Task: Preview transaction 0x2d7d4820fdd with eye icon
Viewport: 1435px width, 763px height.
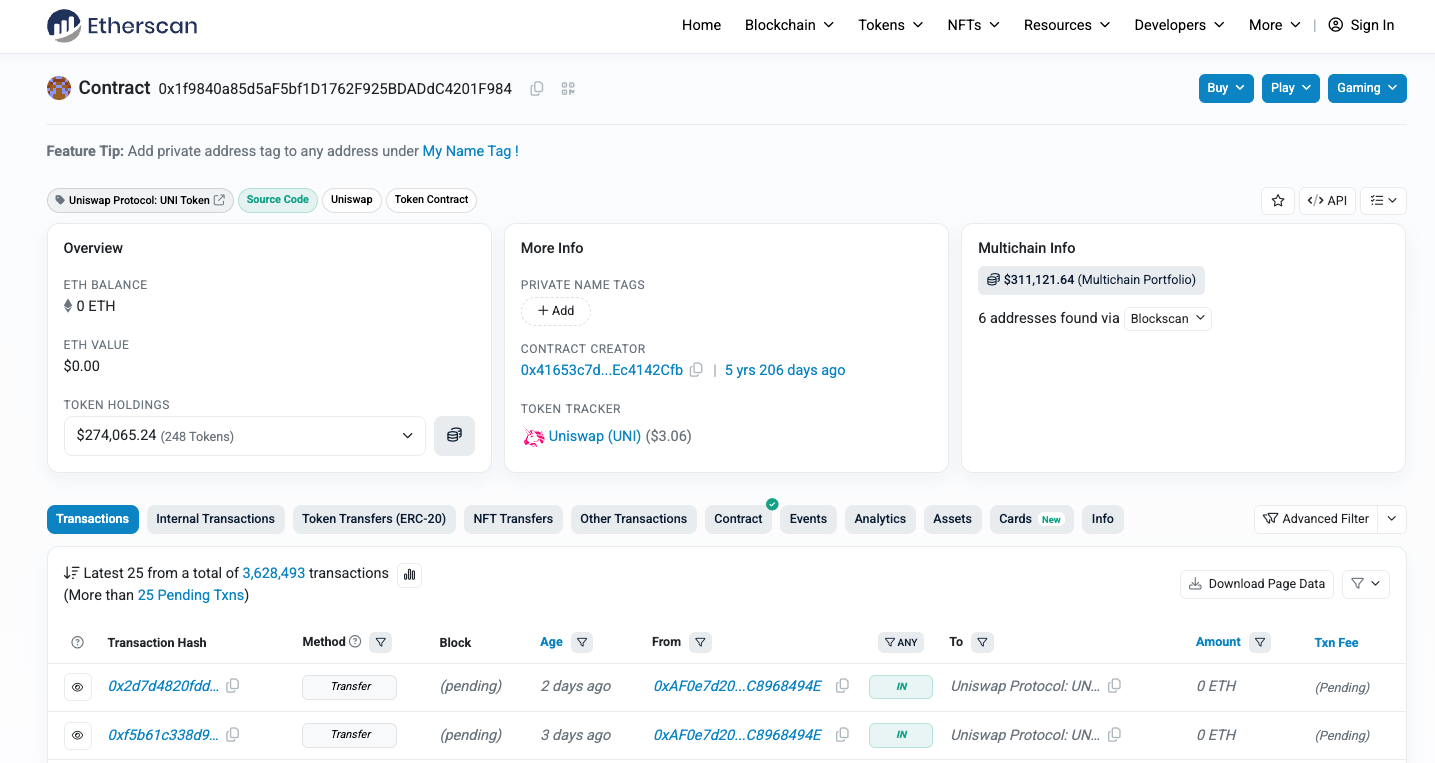Action: pos(78,687)
